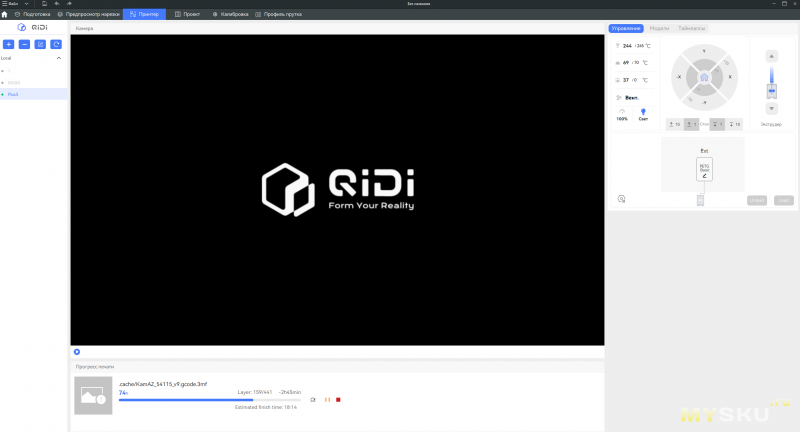Screen dimensions: 800x432
Task: Move the head in the +X direction
Action: (x=730, y=77)
